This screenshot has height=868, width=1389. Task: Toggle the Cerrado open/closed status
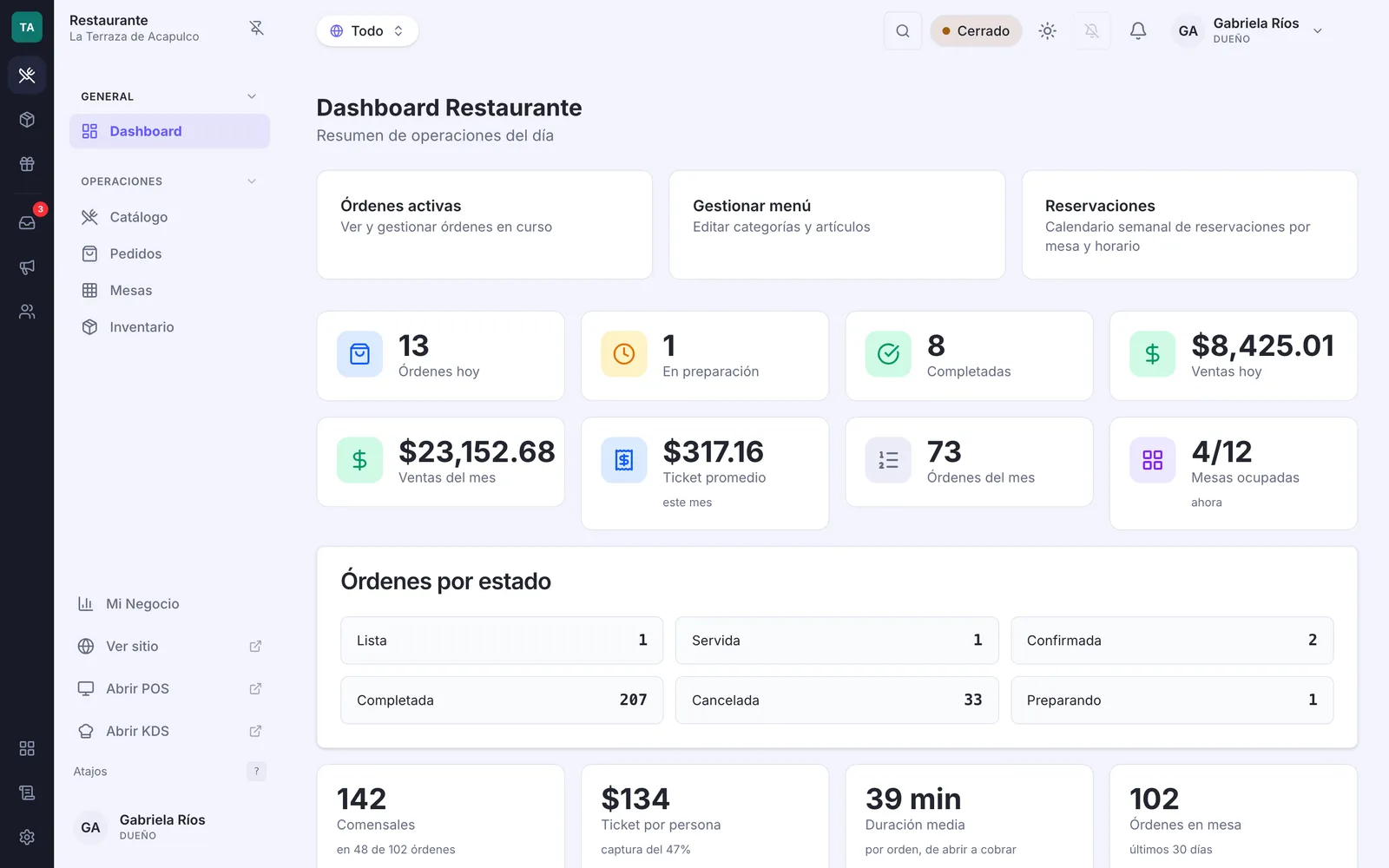coord(976,31)
